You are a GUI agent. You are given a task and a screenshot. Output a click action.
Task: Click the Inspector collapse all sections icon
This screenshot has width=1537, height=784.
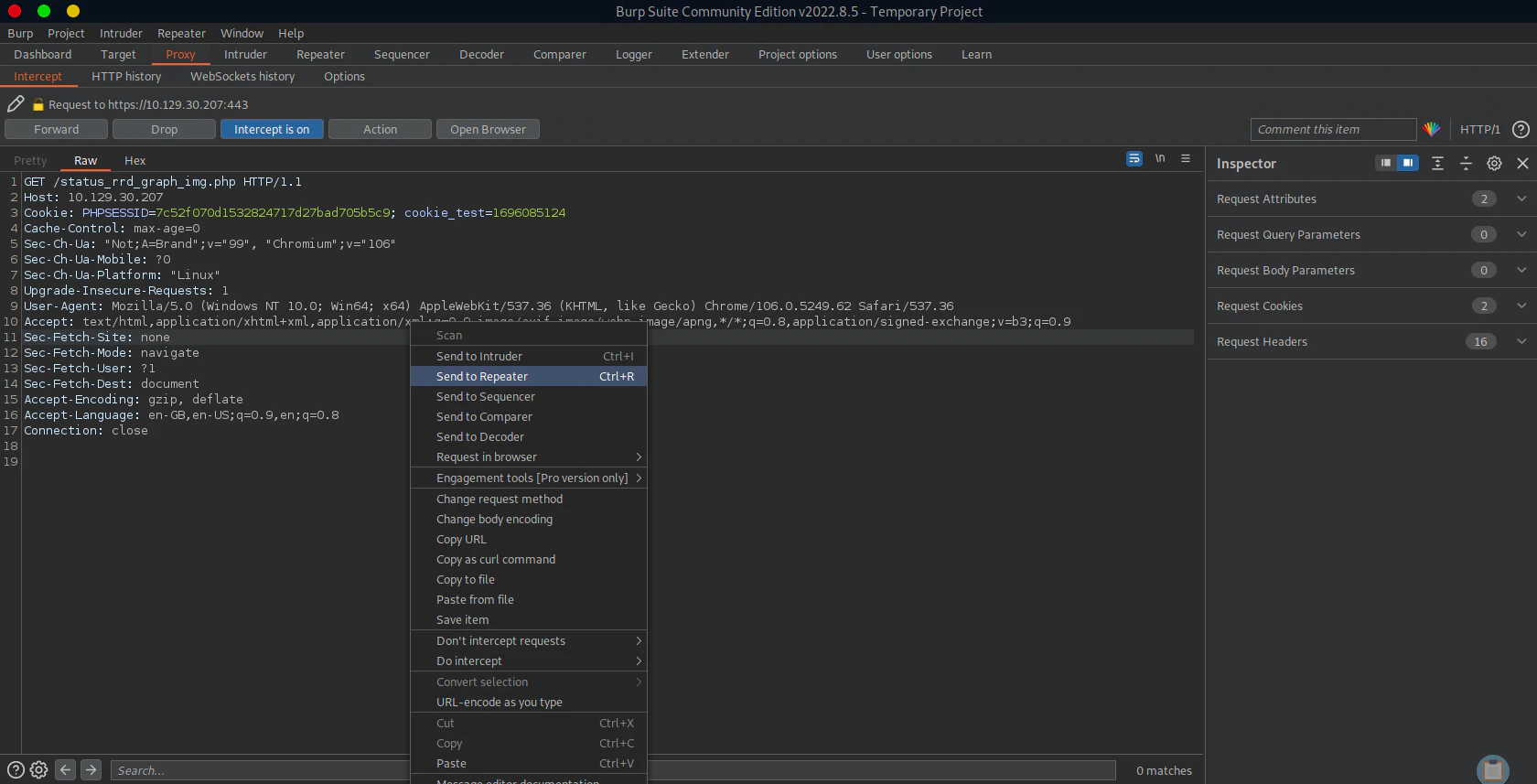pos(1466,164)
